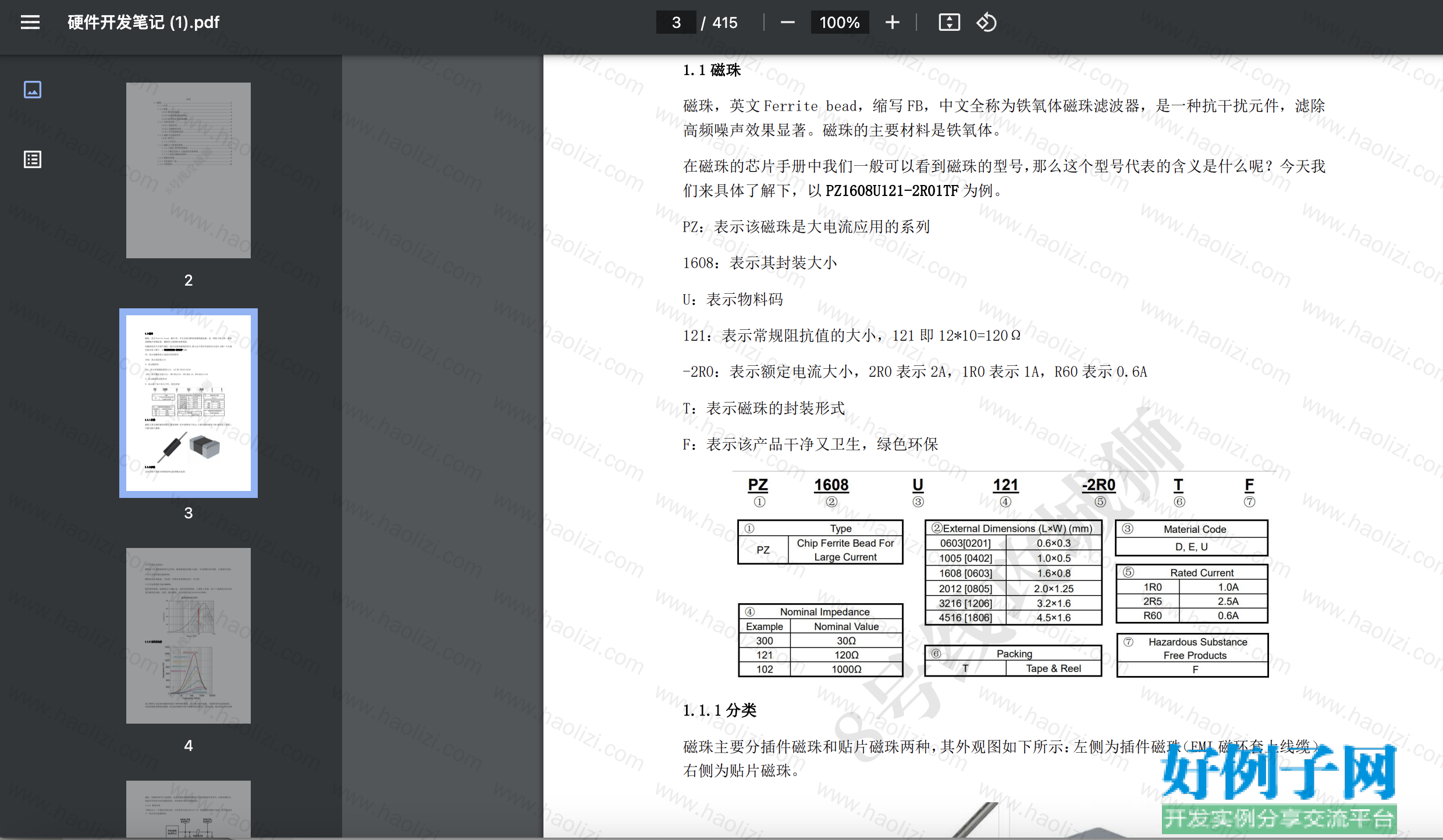Zoom in with the plus icon
Image resolution: width=1443 pixels, height=840 pixels.
[892, 22]
